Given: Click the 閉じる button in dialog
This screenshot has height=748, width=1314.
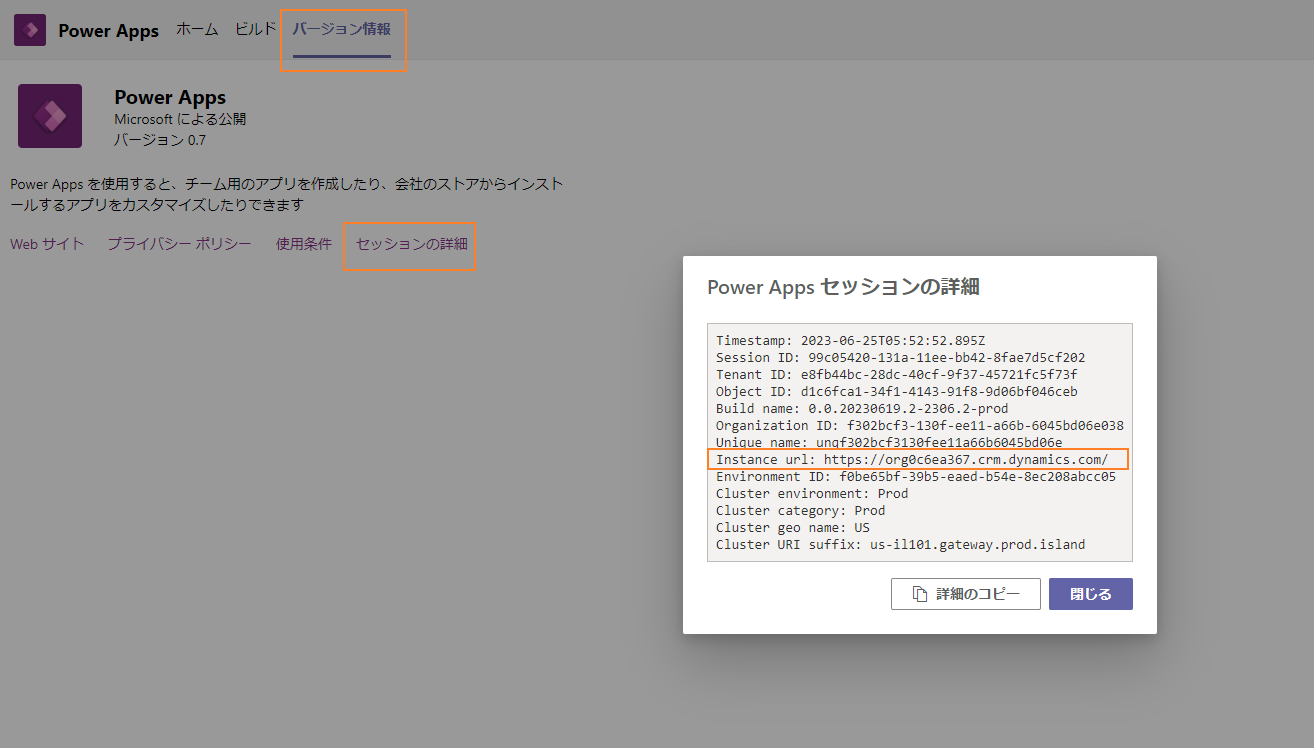Looking at the screenshot, I should tap(1091, 594).
